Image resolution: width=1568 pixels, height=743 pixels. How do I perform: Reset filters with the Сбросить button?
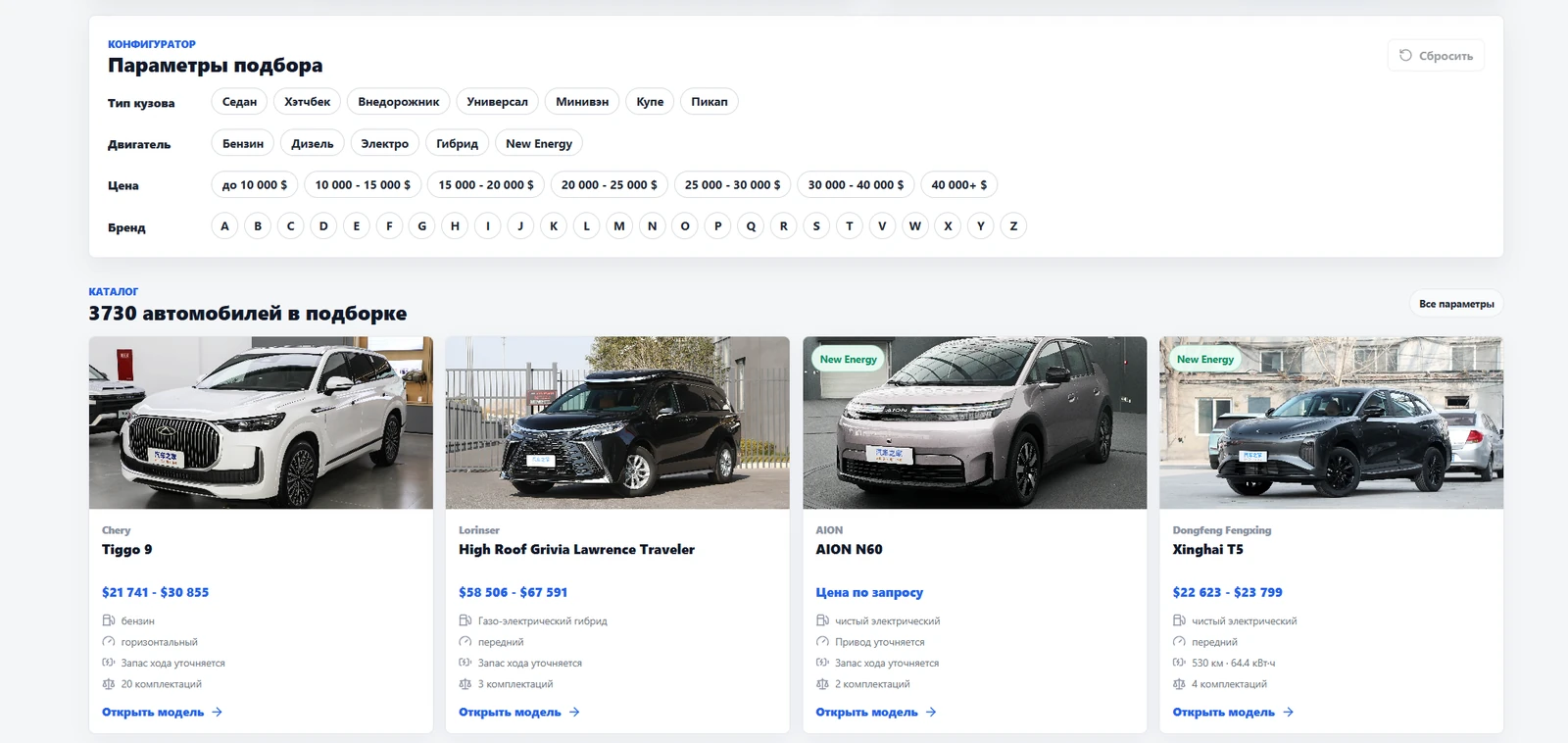coord(1436,55)
